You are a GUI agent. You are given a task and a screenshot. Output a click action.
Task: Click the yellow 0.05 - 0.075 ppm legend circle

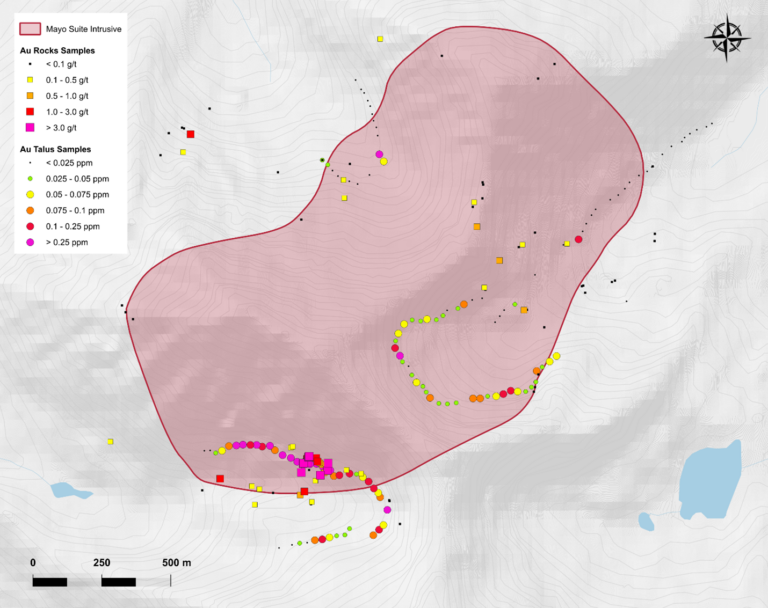(x=31, y=194)
